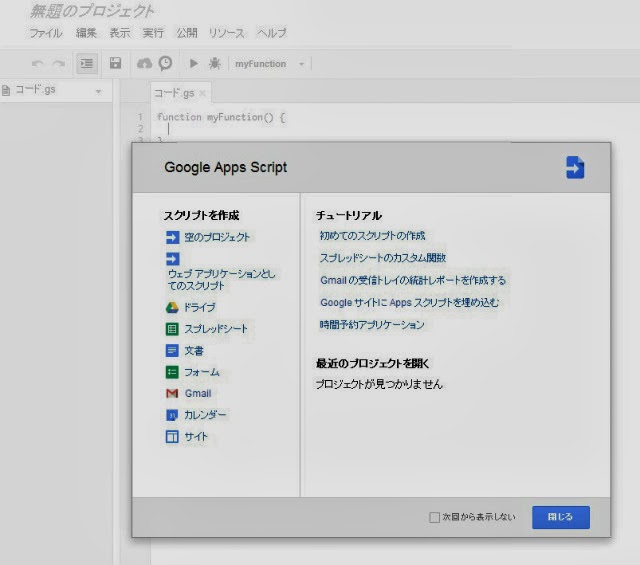
Task: Click the arrow icon above ウェブ アプリケーション
Action: [173, 258]
